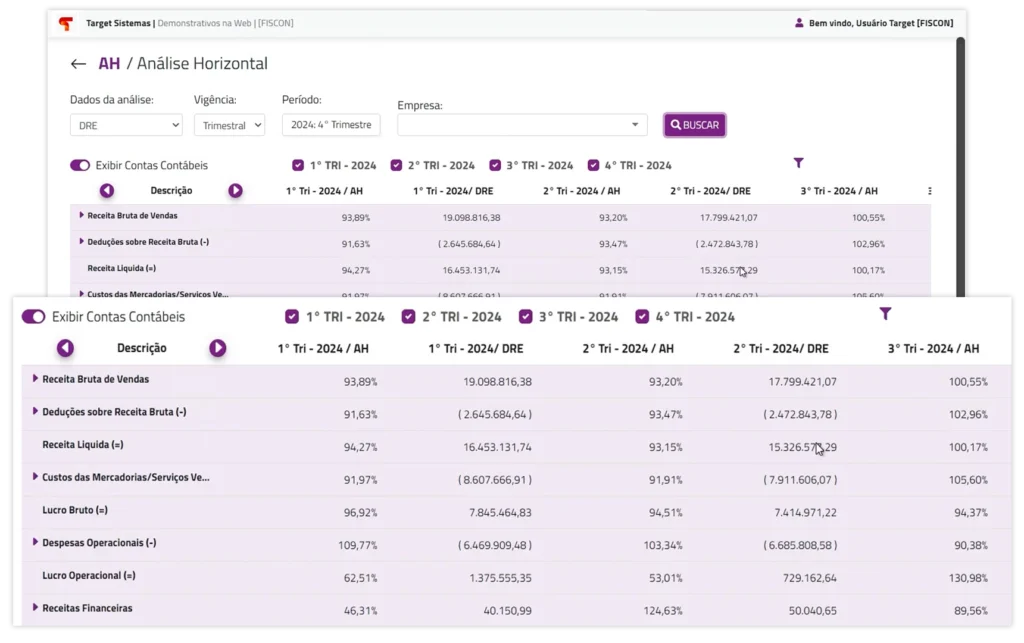Click the left purple arrow beside Descrição
The width and height of the screenshot is (1024, 643).
pos(107,190)
